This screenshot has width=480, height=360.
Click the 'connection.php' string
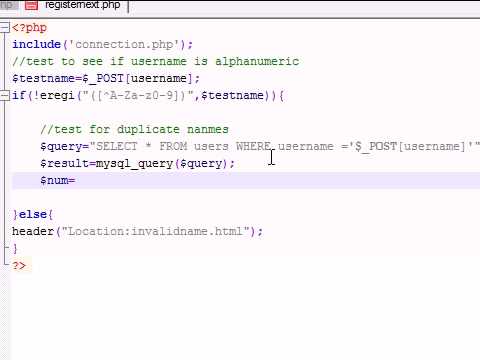click(x=124, y=44)
